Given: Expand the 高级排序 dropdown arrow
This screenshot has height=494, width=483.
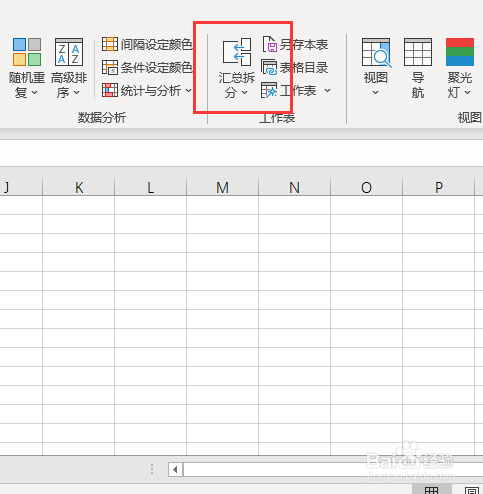Looking at the screenshot, I should click(76, 93).
